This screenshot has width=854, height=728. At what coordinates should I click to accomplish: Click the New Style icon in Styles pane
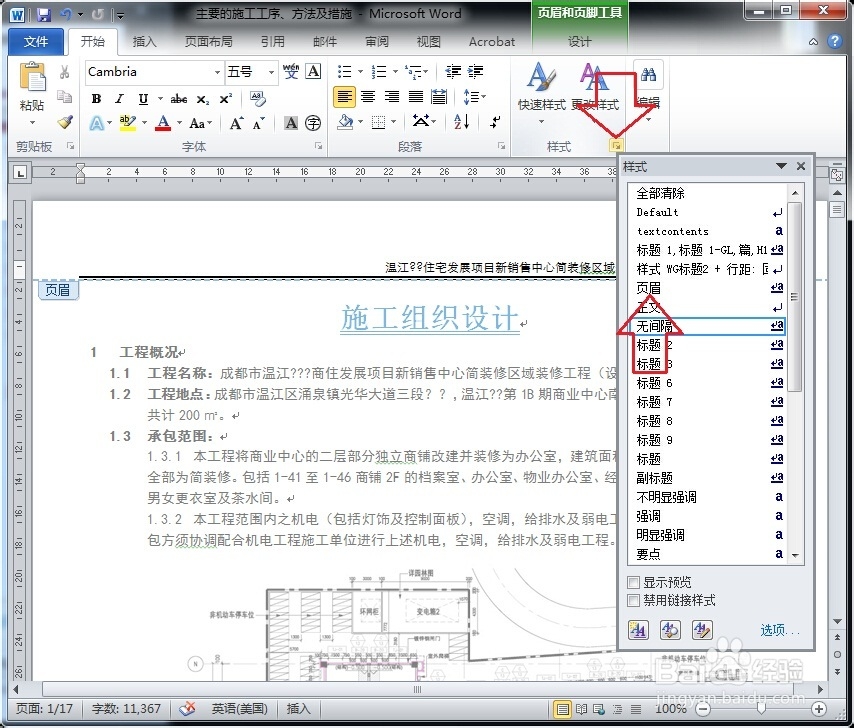637,630
